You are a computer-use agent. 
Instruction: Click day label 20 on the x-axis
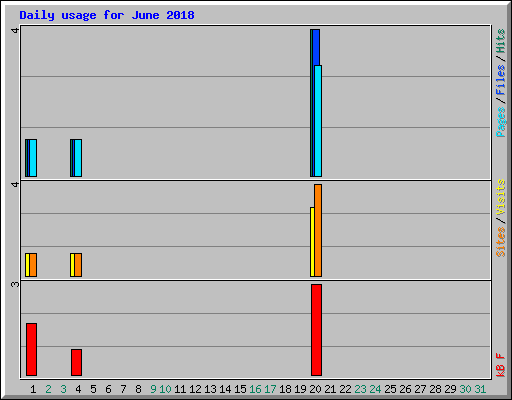click(315, 389)
